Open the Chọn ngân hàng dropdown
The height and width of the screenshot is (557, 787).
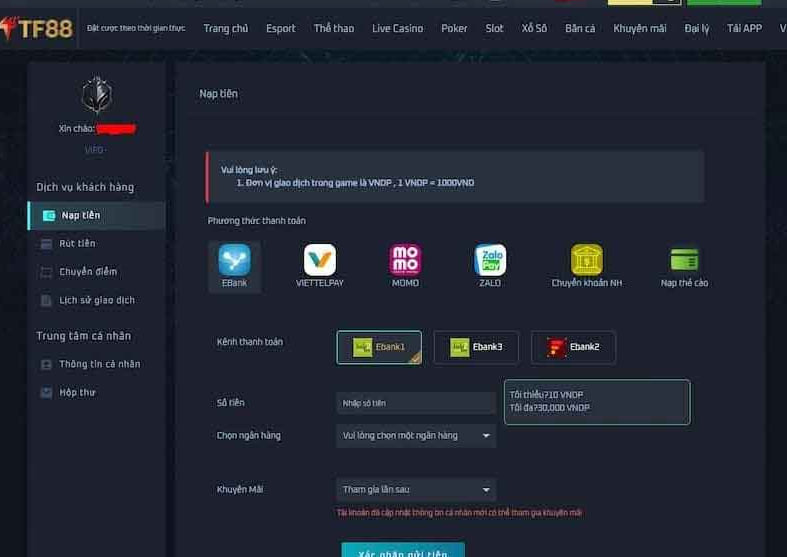(x=416, y=436)
